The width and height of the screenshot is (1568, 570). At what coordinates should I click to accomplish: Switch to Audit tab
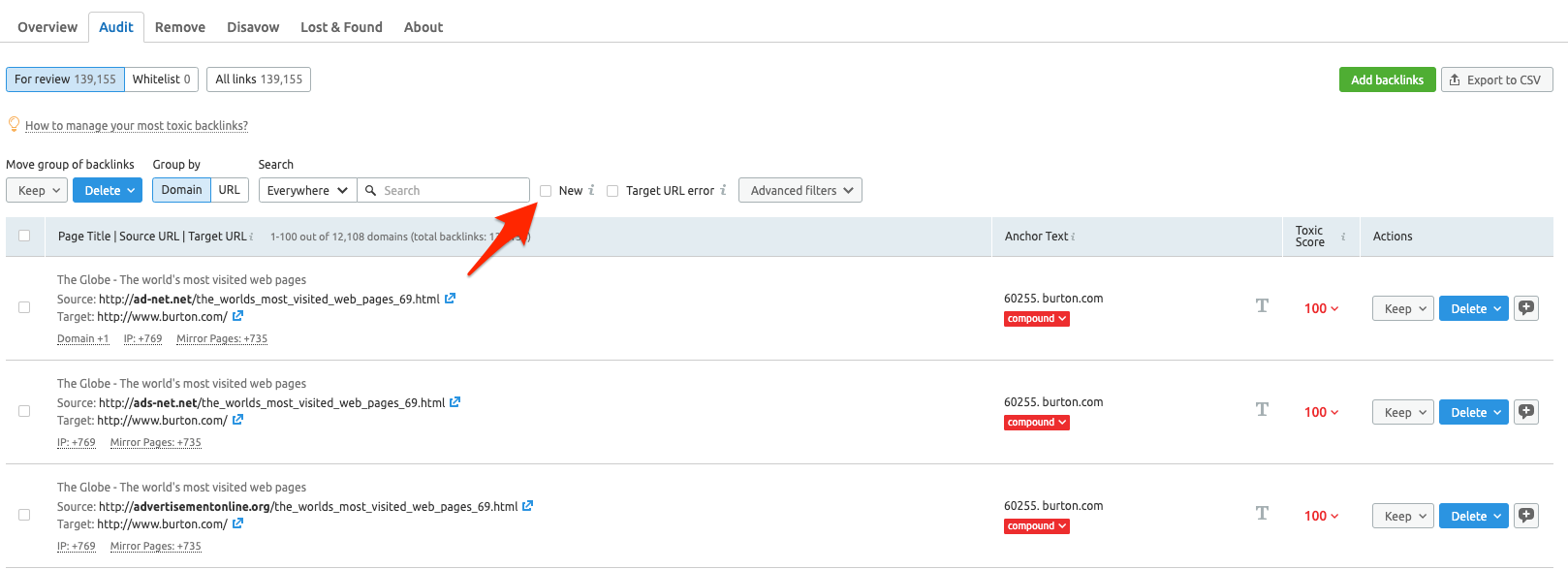click(116, 27)
